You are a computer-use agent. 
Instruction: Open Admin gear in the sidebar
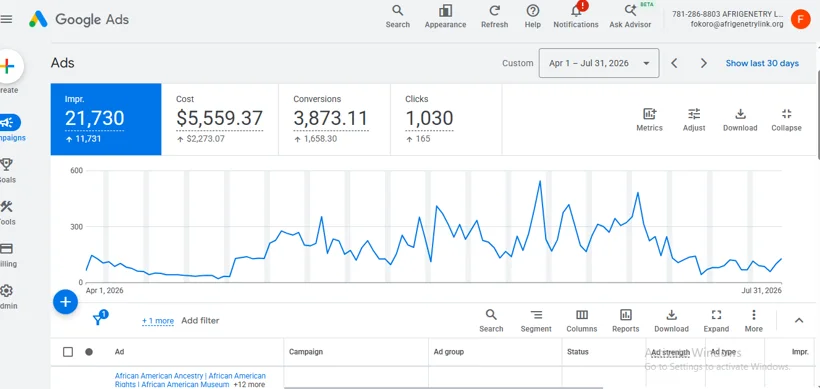[x=7, y=296]
